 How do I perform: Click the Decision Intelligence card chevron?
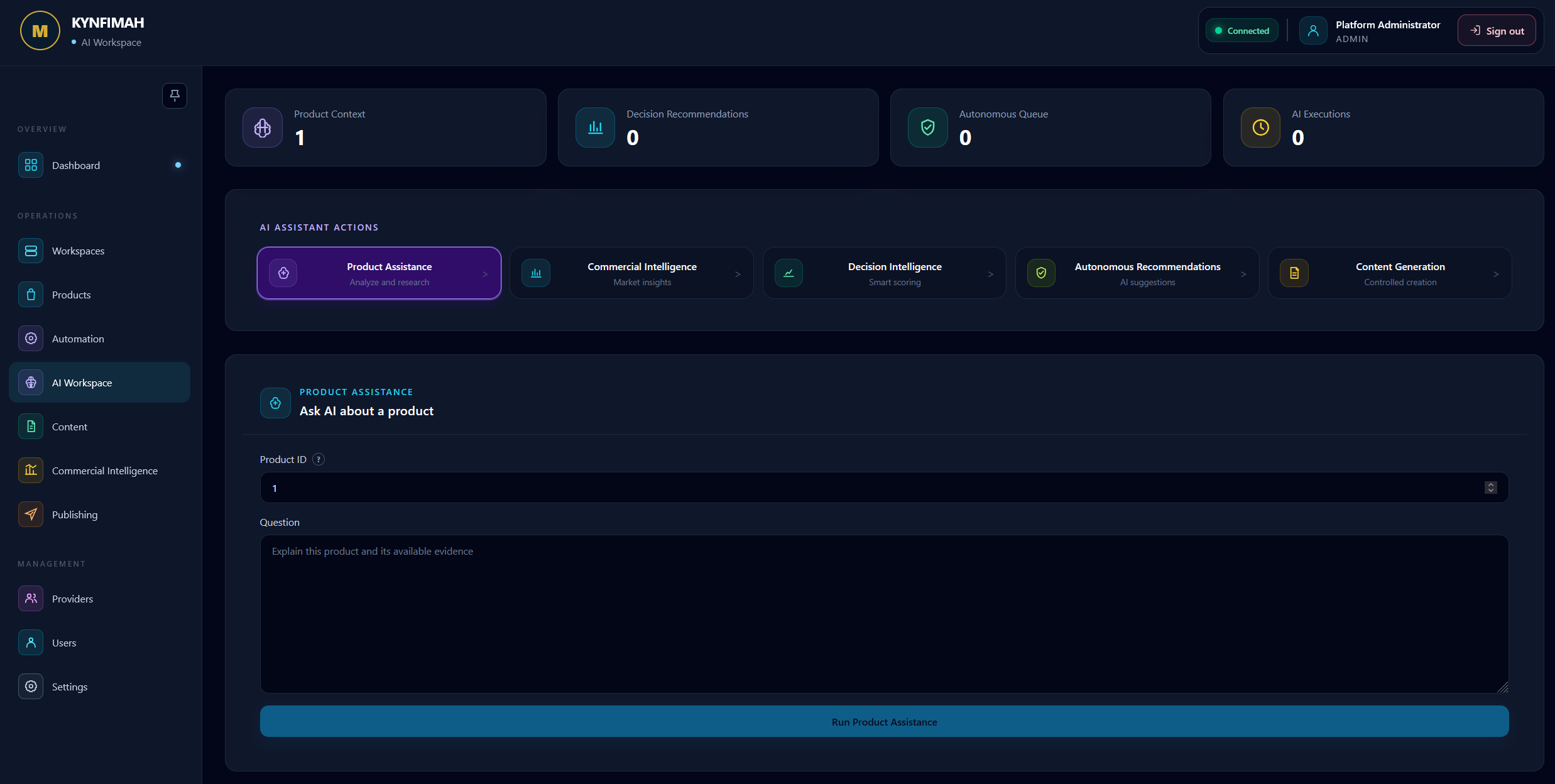pyautogui.click(x=991, y=275)
